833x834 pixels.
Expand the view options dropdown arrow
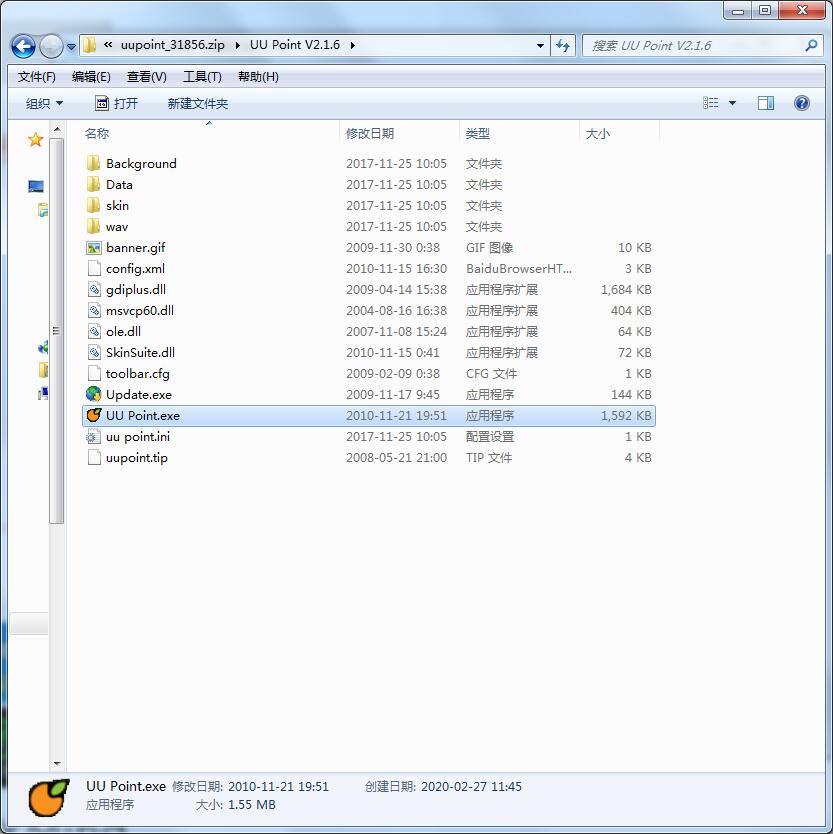732,103
